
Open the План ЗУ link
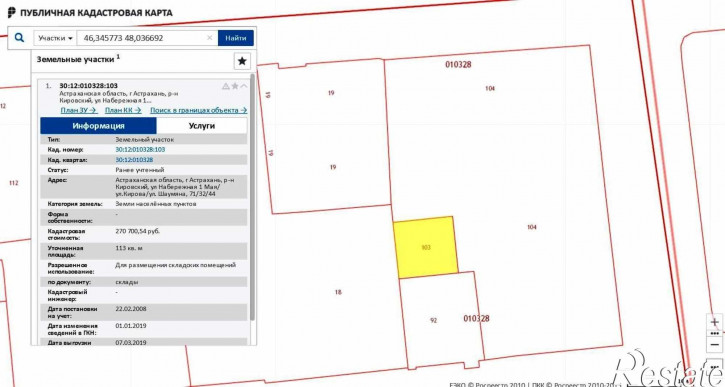pyautogui.click(x=79, y=110)
